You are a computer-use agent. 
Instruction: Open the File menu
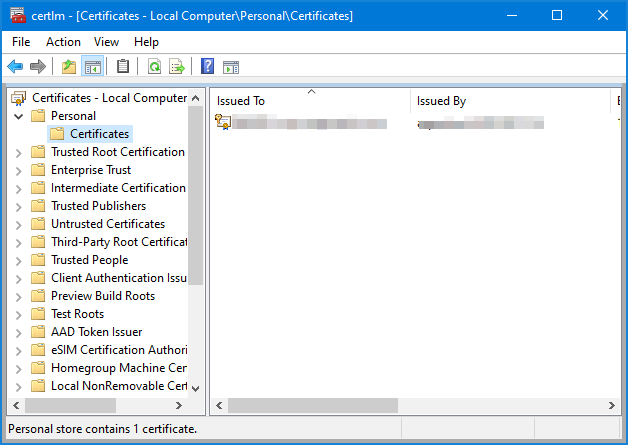tap(21, 42)
